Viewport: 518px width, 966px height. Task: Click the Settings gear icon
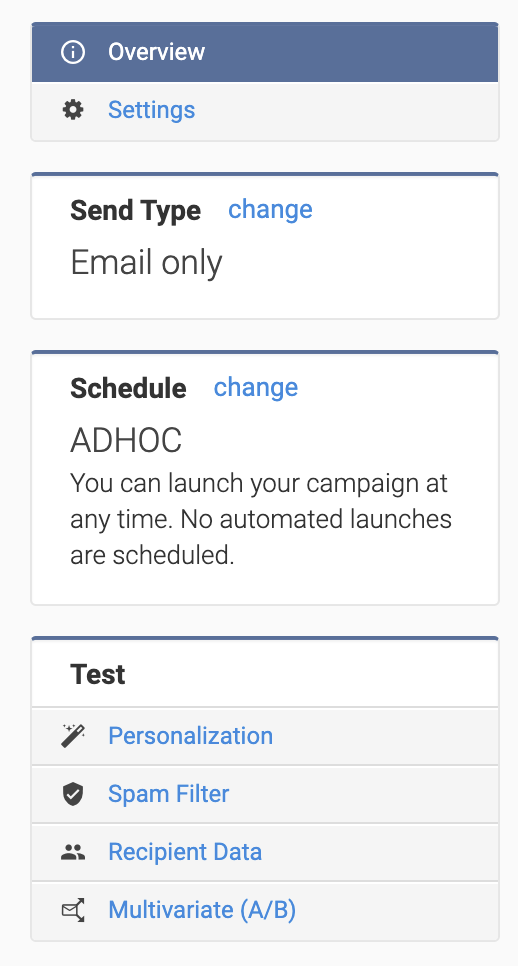pos(73,110)
